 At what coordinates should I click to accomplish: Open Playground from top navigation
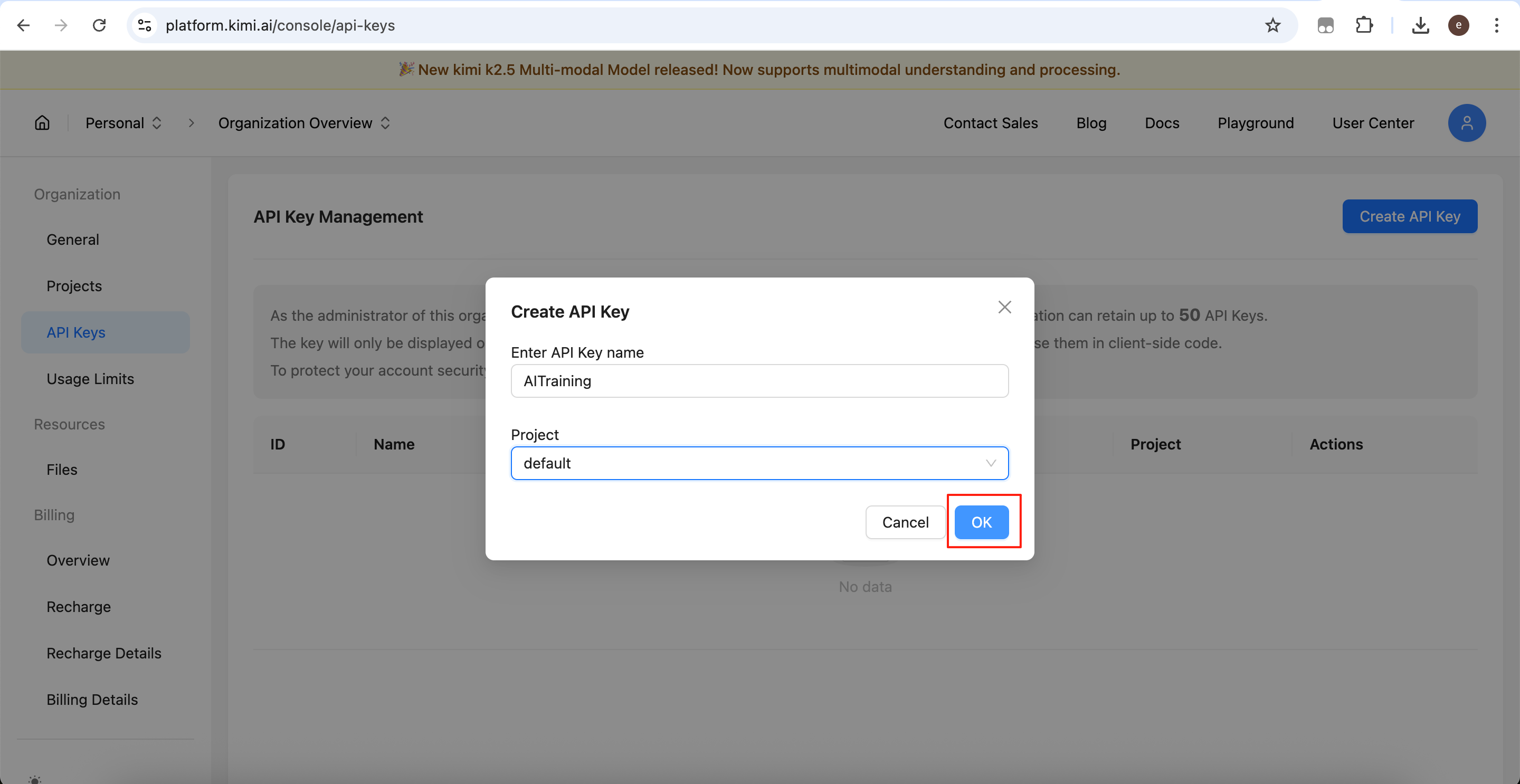tap(1255, 123)
